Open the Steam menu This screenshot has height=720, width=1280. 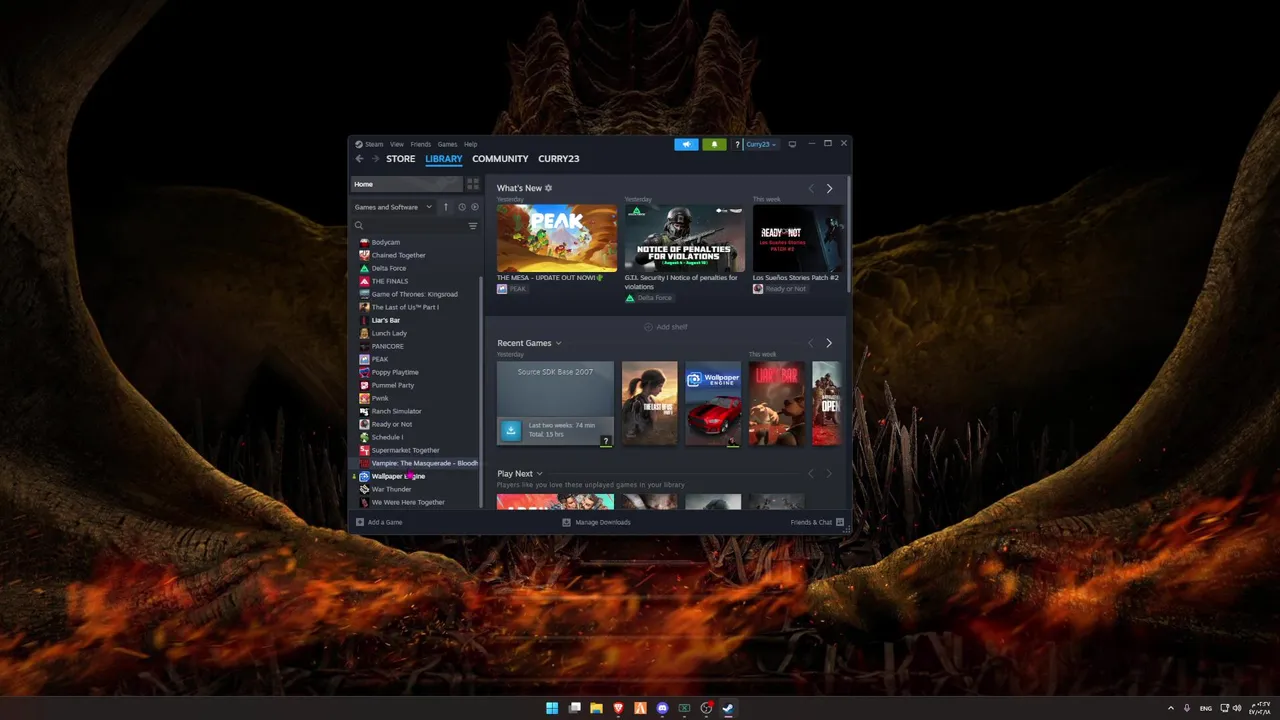374,144
